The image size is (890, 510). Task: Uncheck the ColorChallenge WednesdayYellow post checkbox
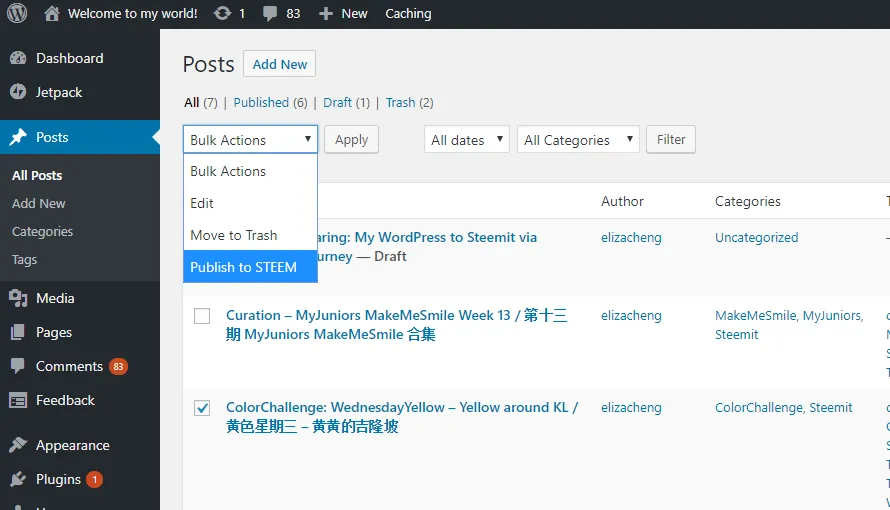coord(202,408)
